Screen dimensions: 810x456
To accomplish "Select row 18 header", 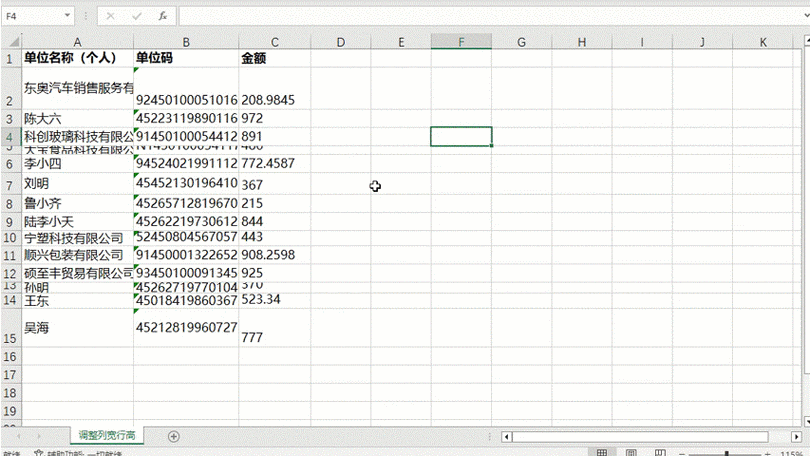I will click(10, 392).
